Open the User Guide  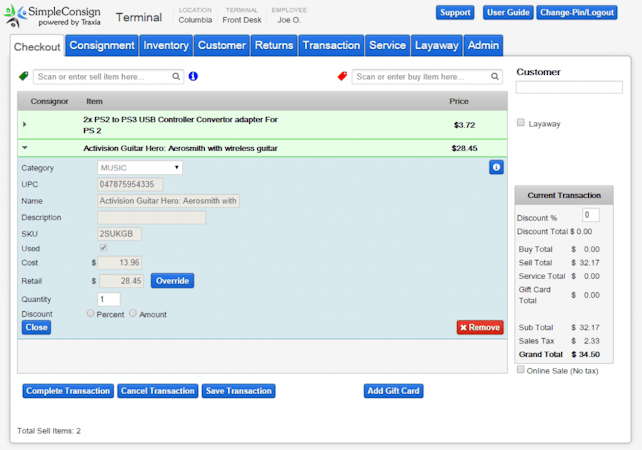point(508,12)
